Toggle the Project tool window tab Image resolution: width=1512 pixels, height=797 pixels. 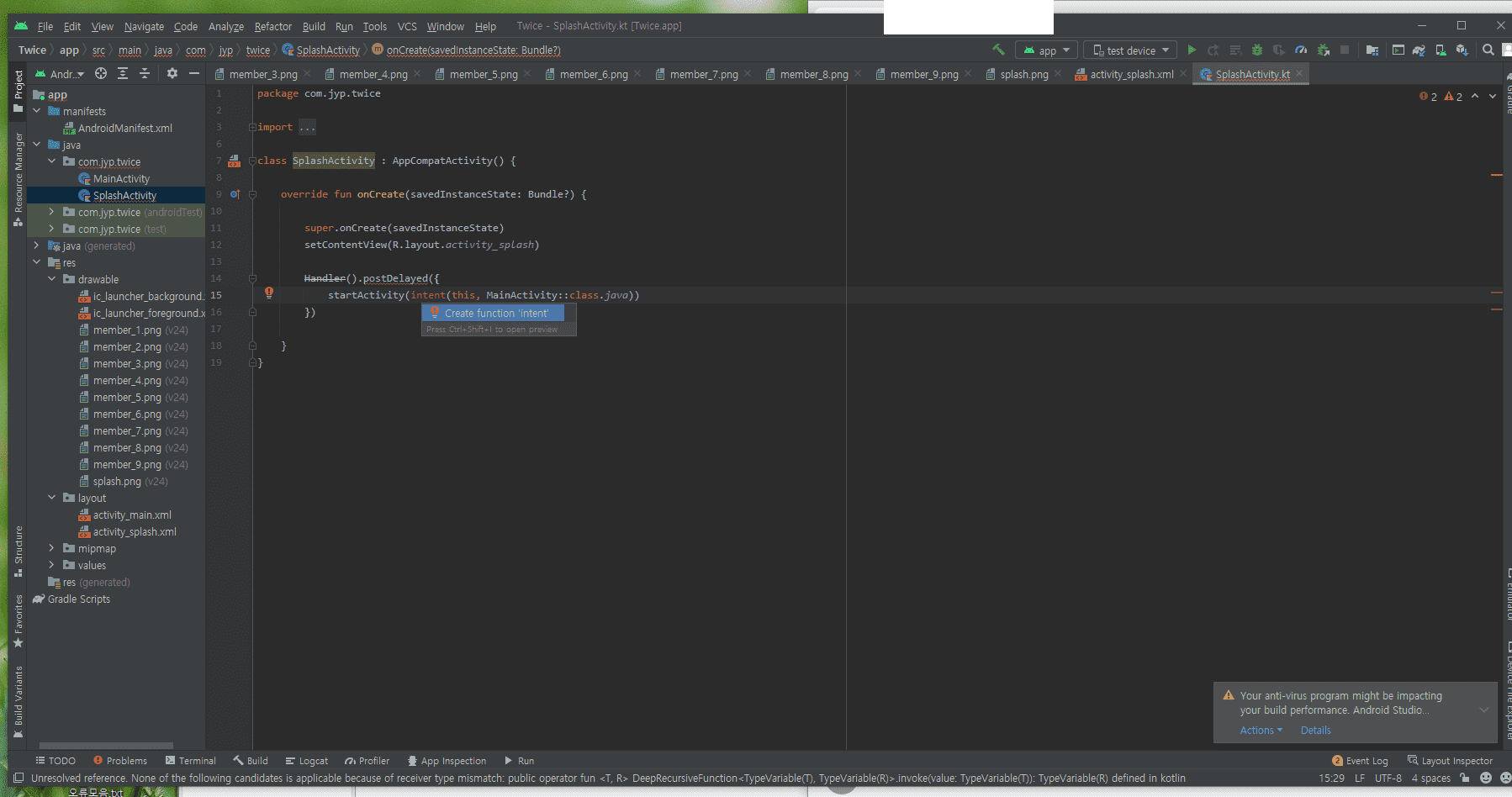coord(18,91)
